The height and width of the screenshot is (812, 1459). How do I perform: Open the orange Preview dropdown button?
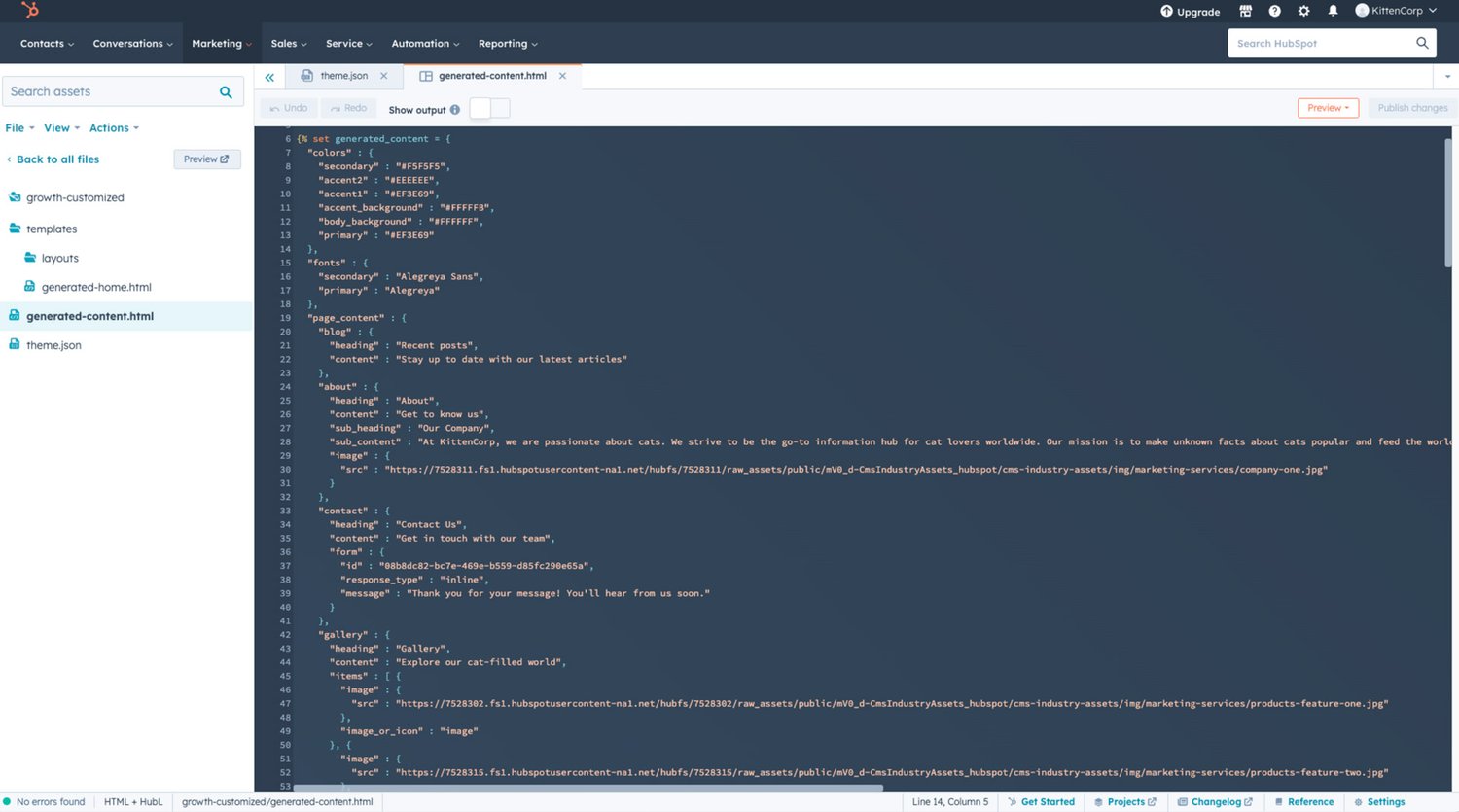click(1328, 108)
